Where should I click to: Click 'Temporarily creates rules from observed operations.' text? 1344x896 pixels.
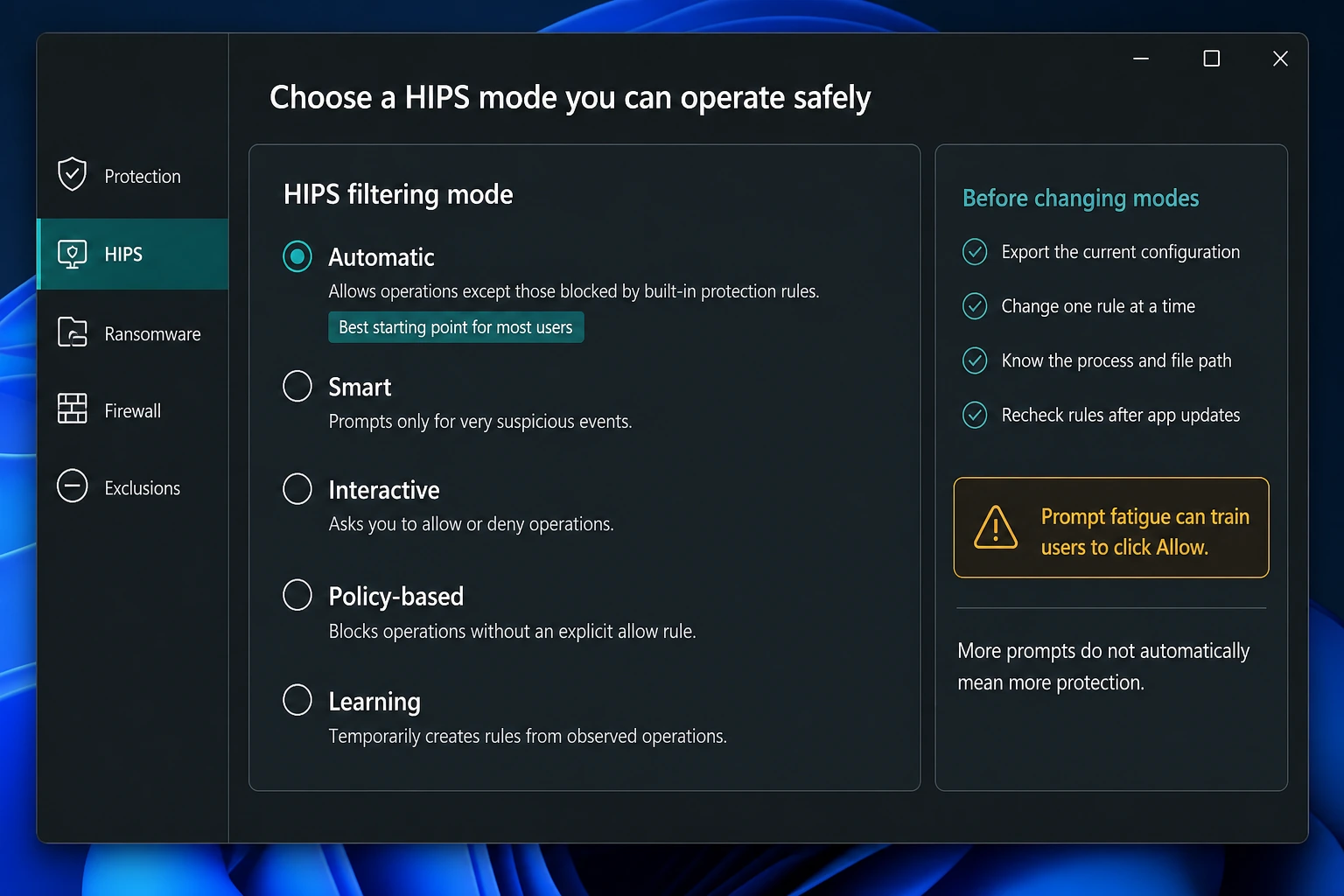528,736
